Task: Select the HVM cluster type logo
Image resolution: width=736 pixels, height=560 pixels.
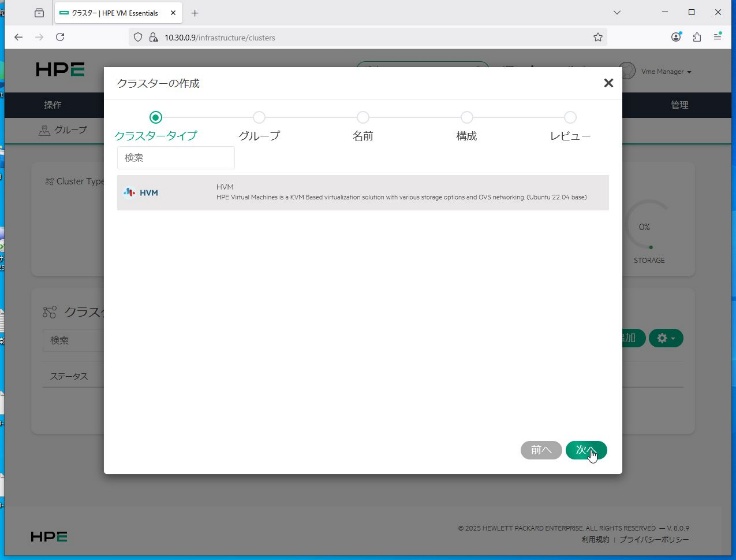Action: (141, 192)
